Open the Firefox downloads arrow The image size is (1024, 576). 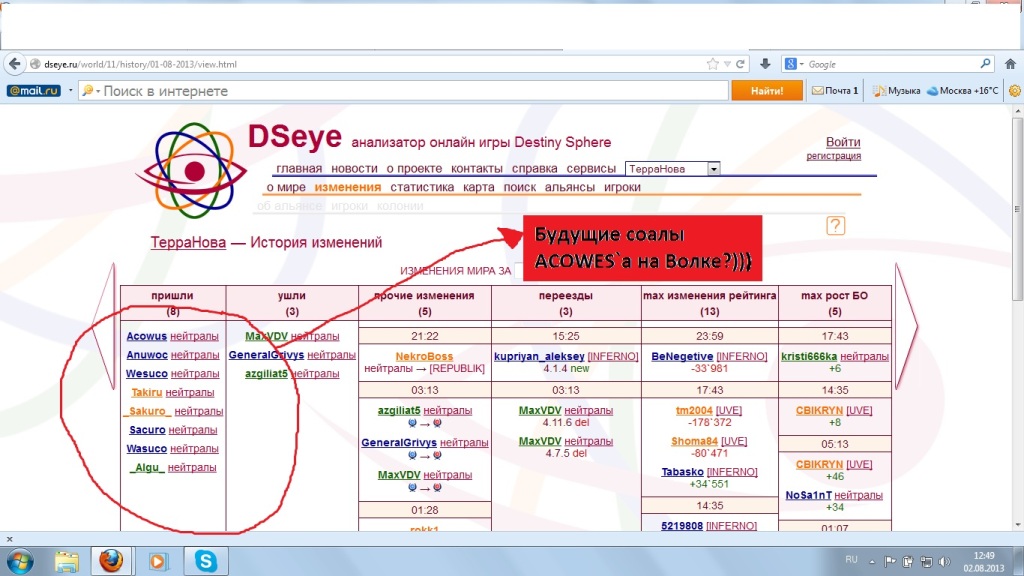765,63
